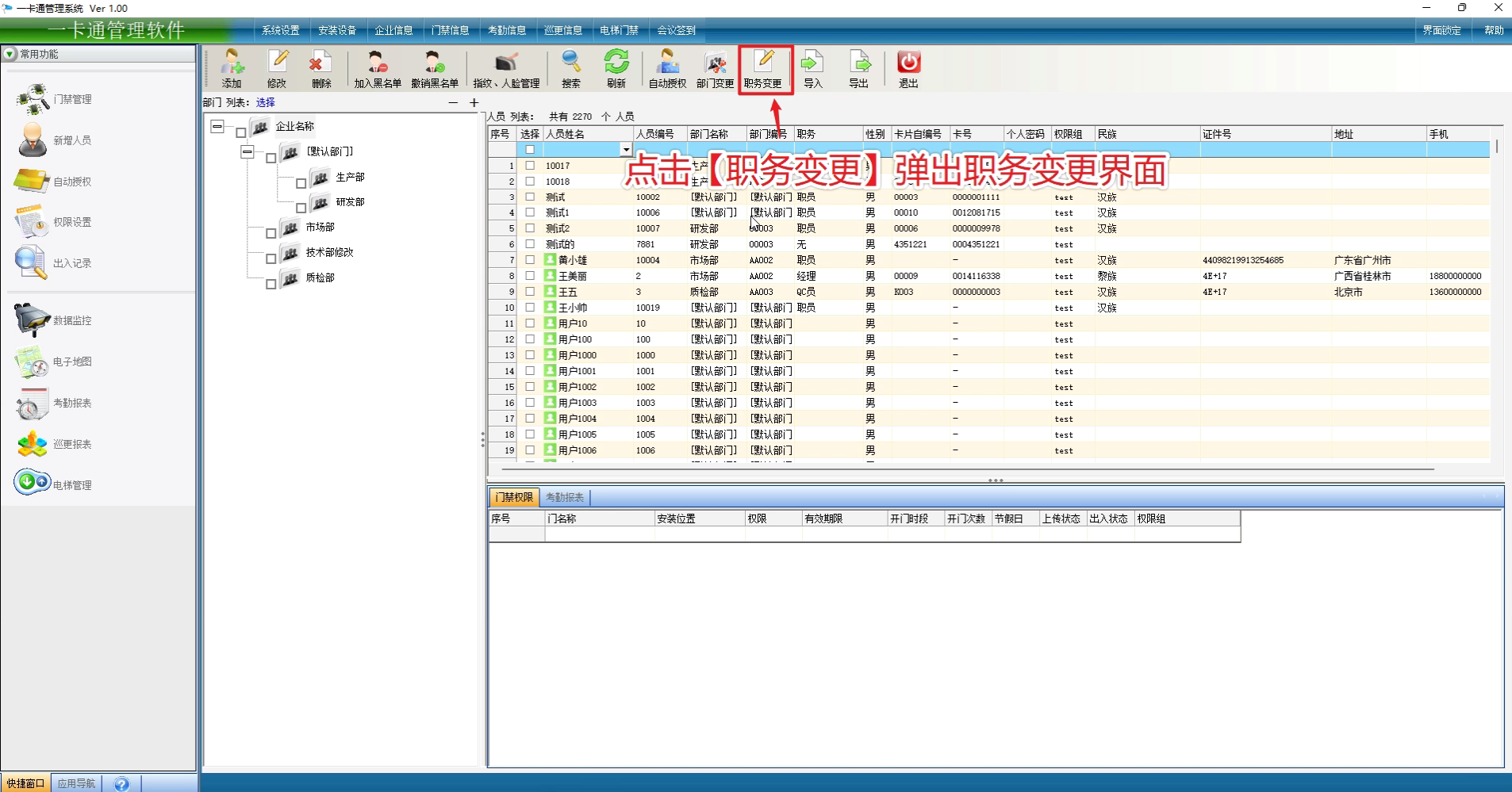Click the 添加 (Add) person toolbar icon

point(232,68)
